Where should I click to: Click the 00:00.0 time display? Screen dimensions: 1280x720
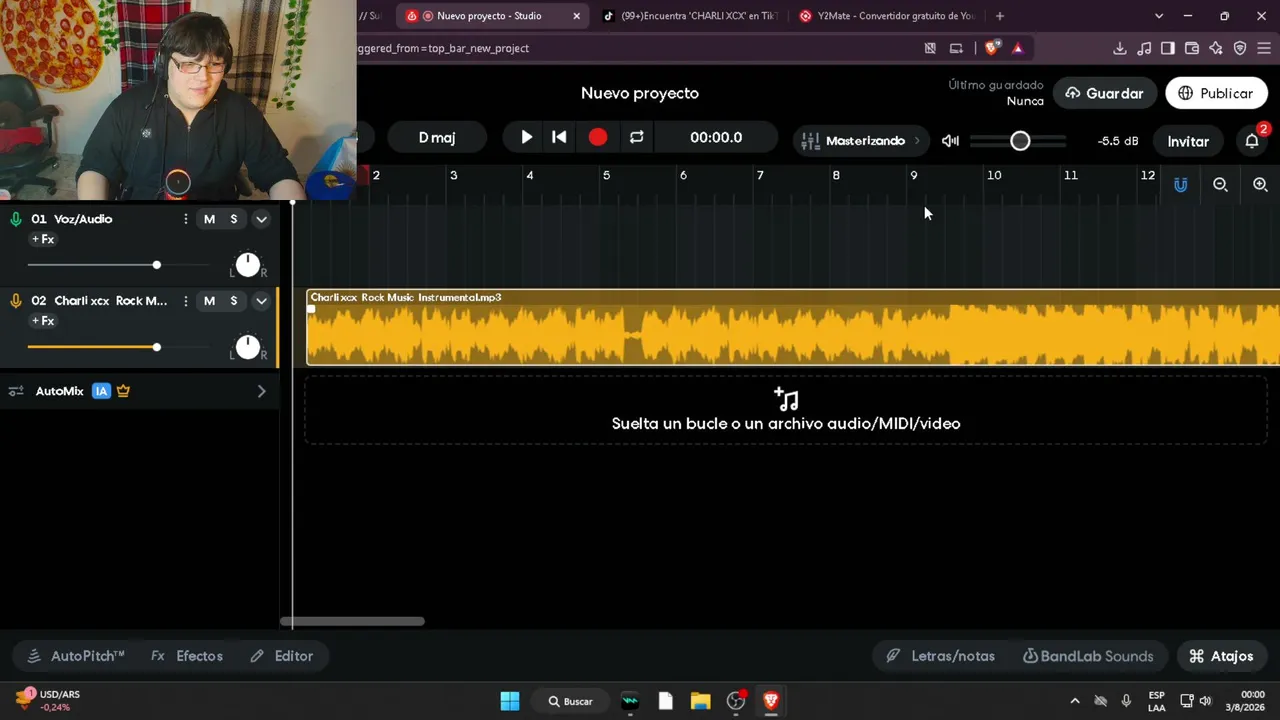coord(716,137)
